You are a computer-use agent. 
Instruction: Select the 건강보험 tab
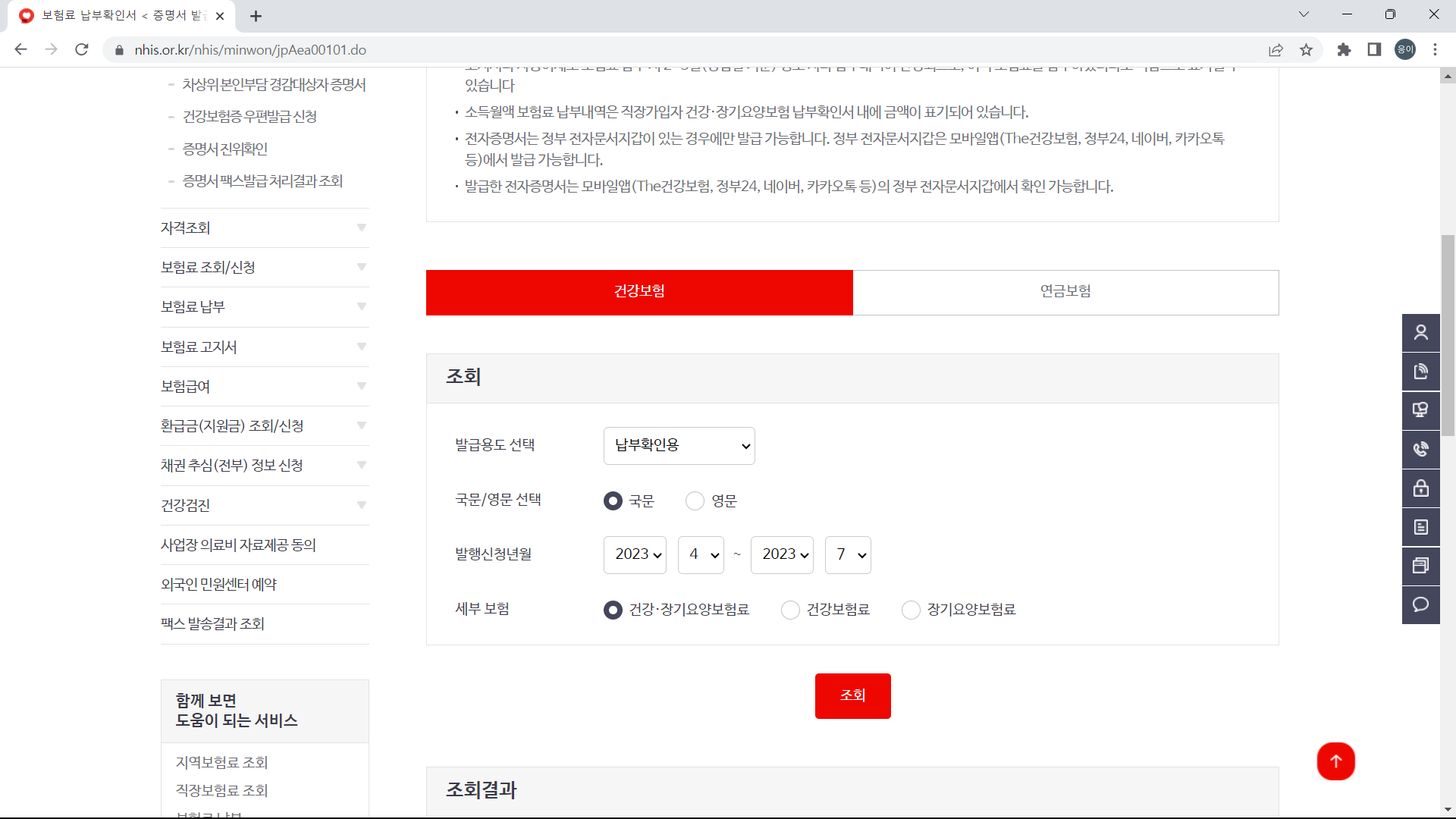click(639, 293)
